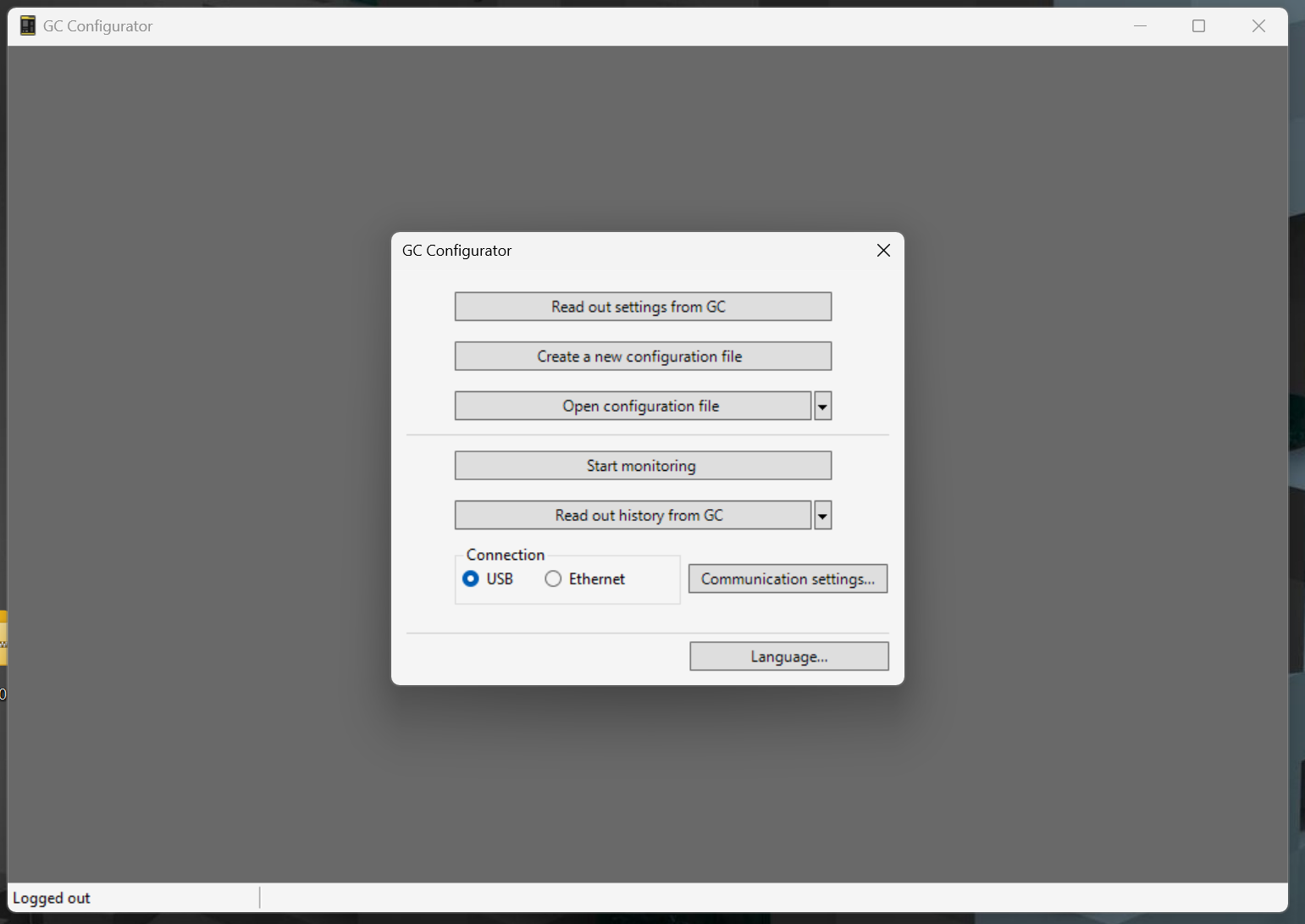Viewport: 1305px width, 924px height.
Task: Open configuration file button
Action: [633, 407]
